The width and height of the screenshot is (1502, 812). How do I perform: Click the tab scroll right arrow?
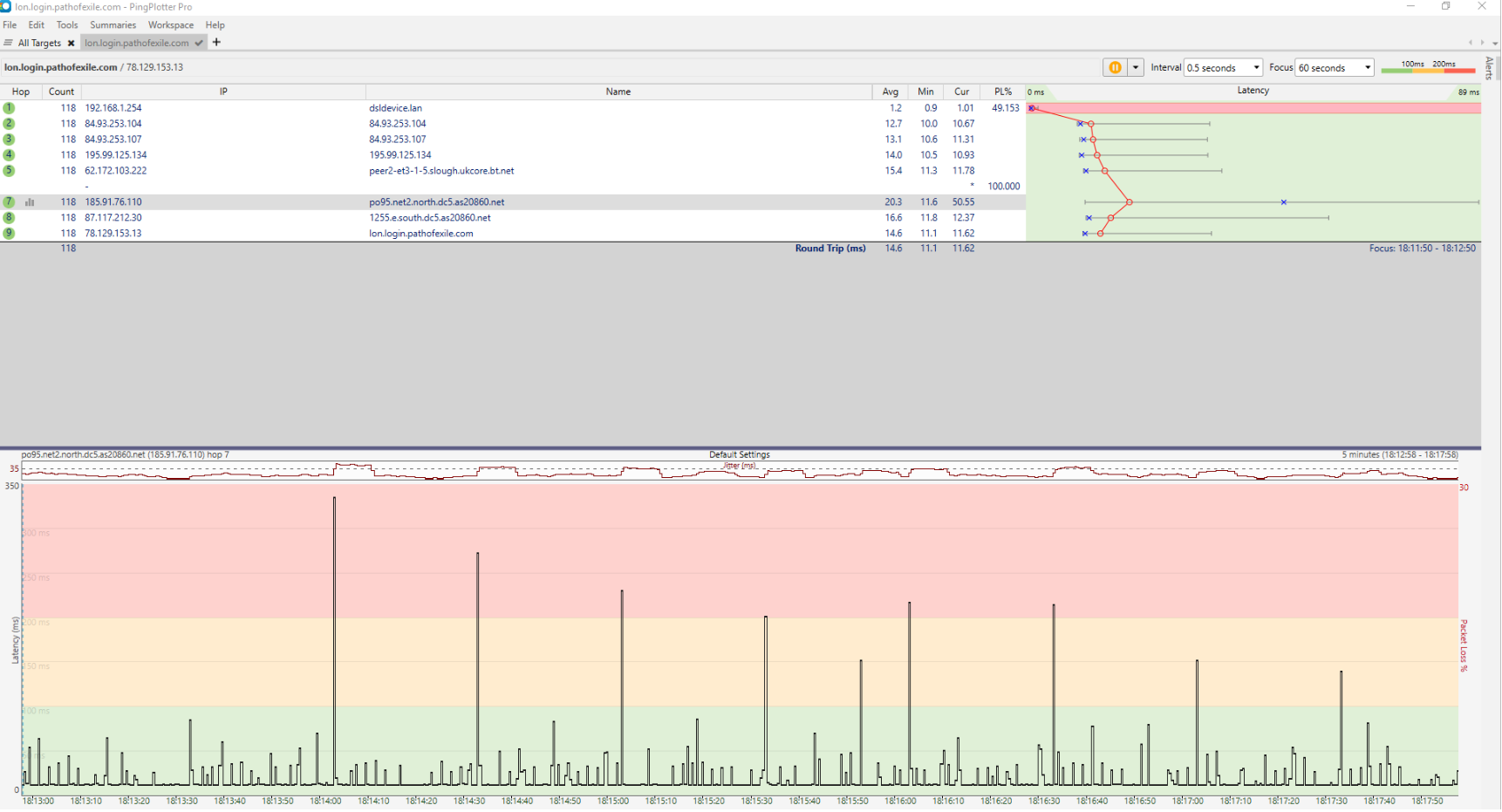(x=1482, y=43)
